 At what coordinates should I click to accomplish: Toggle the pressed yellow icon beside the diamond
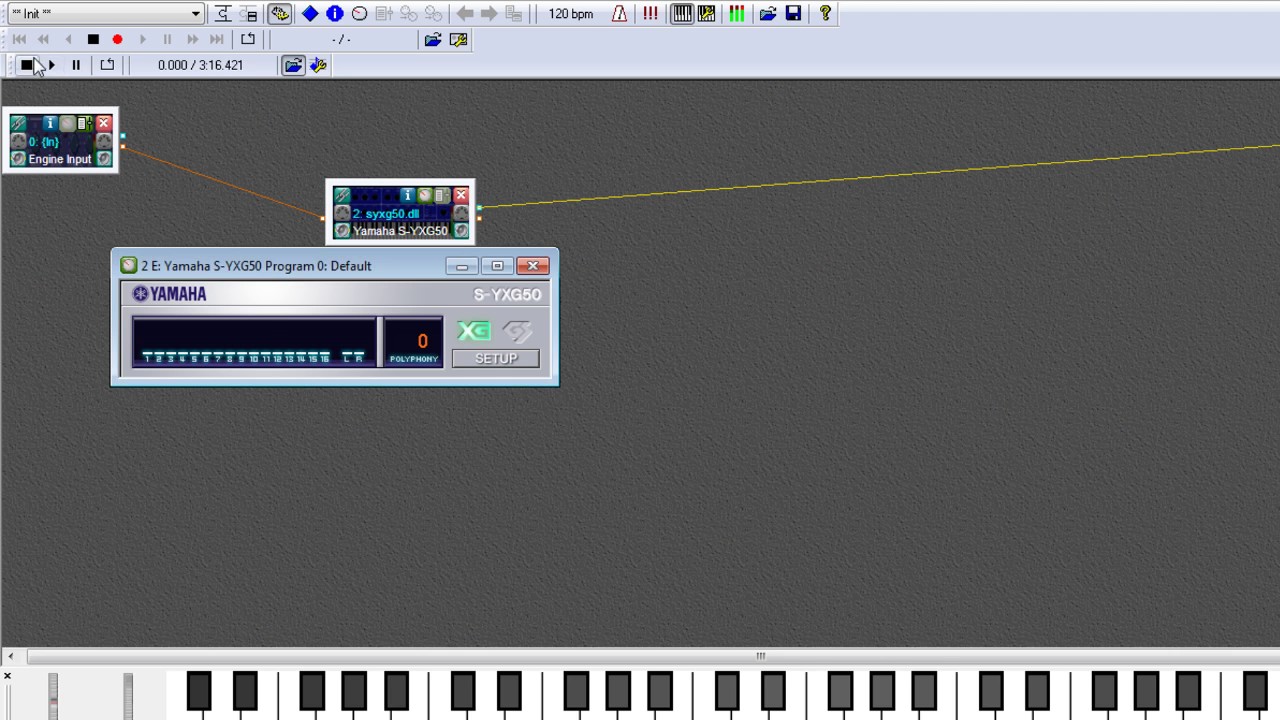pos(279,14)
